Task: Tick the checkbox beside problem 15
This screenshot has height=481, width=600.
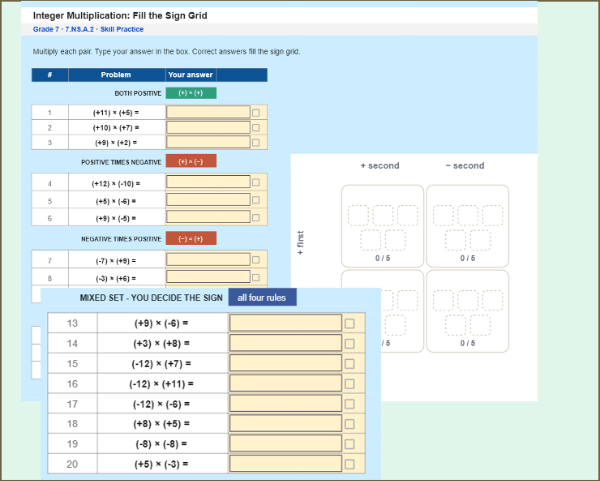Action: point(349,364)
